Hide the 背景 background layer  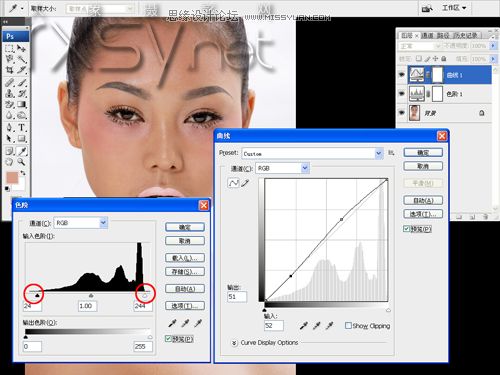(402, 113)
